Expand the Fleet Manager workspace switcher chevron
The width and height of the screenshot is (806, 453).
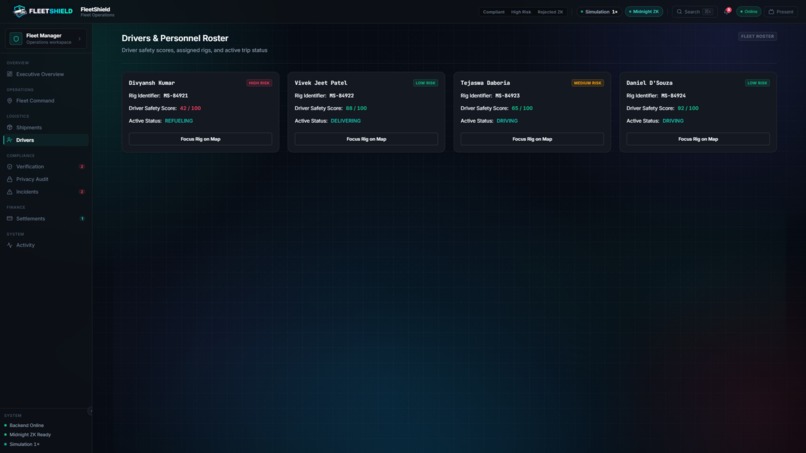tap(79, 39)
